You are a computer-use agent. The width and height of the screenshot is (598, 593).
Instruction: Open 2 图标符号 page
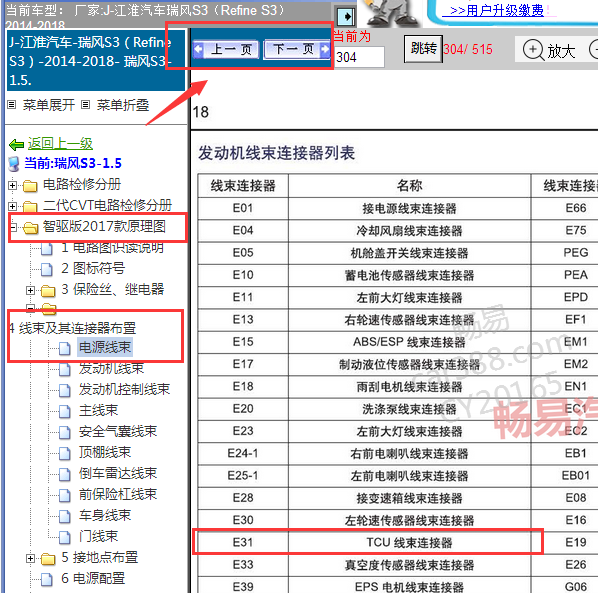[x=93, y=268]
